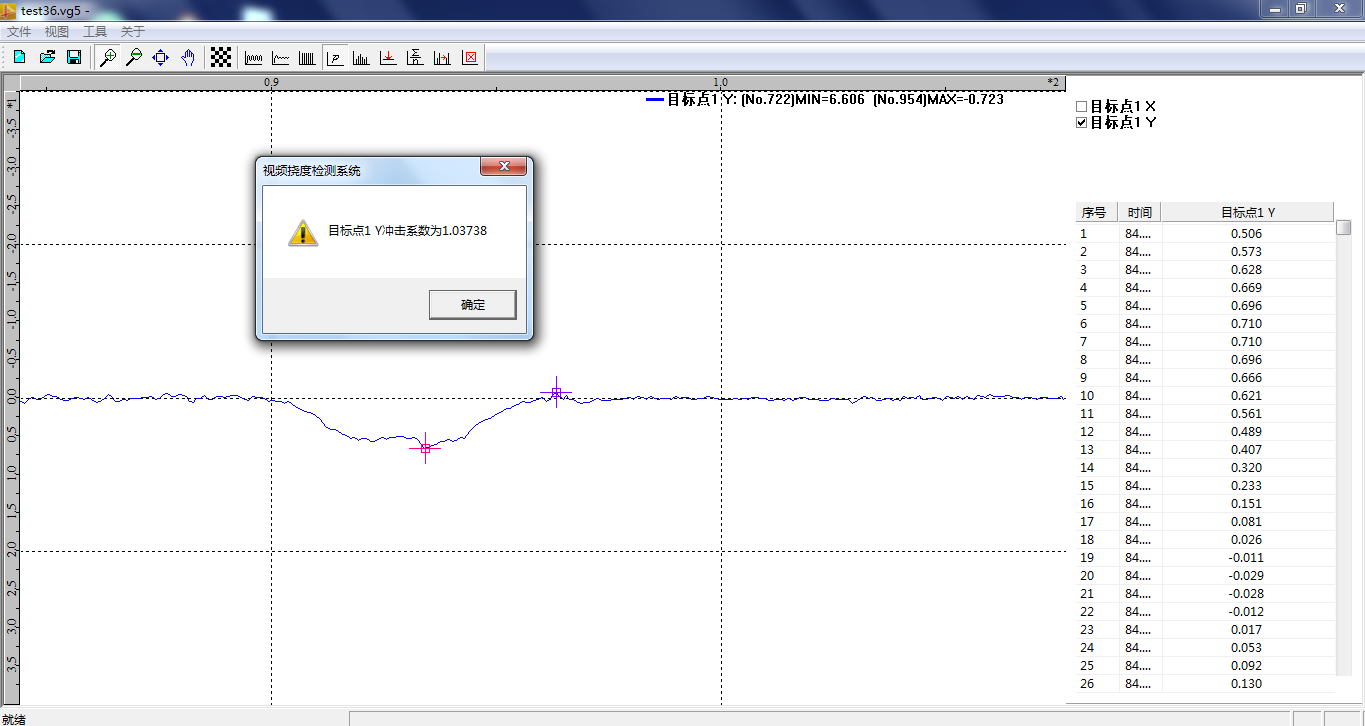The image size is (1365, 726).
Task: Click the sigma over n statistics icon
Action: [416, 58]
